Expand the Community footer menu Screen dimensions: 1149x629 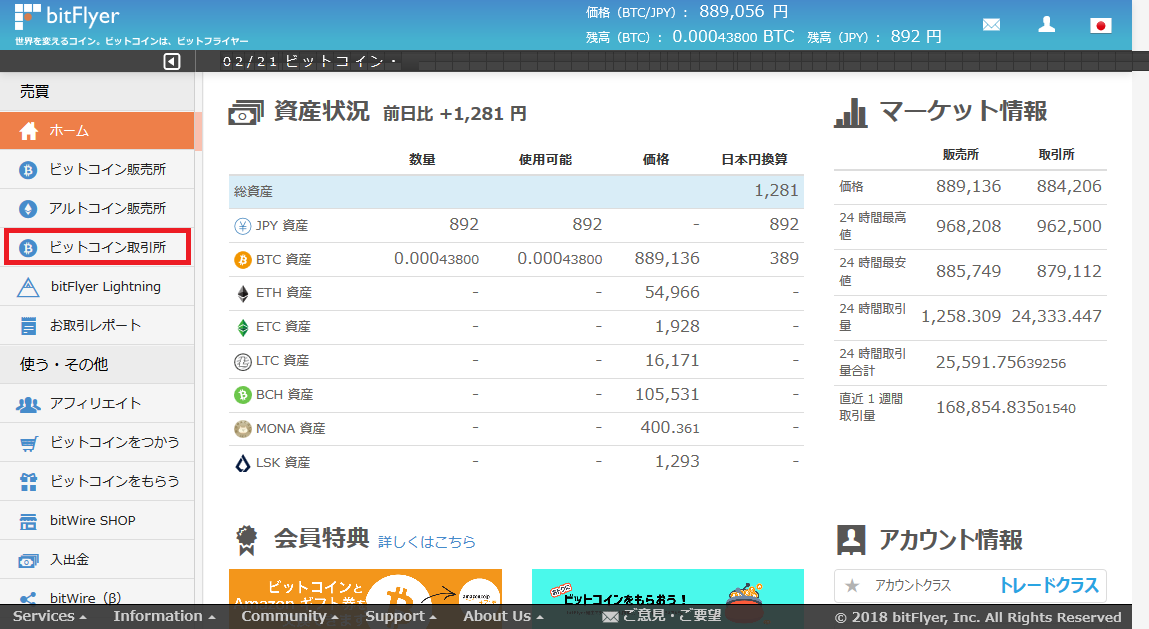pos(290,617)
